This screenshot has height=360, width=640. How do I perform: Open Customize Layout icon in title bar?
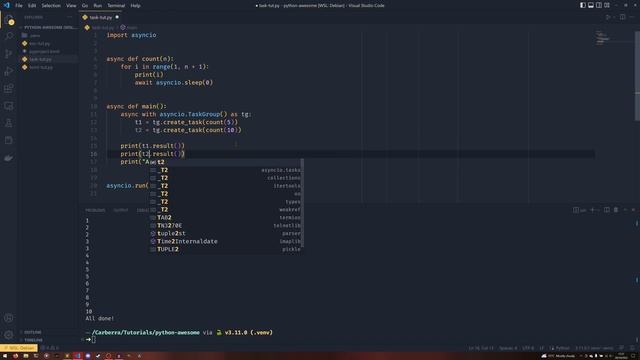(x=607, y=5)
